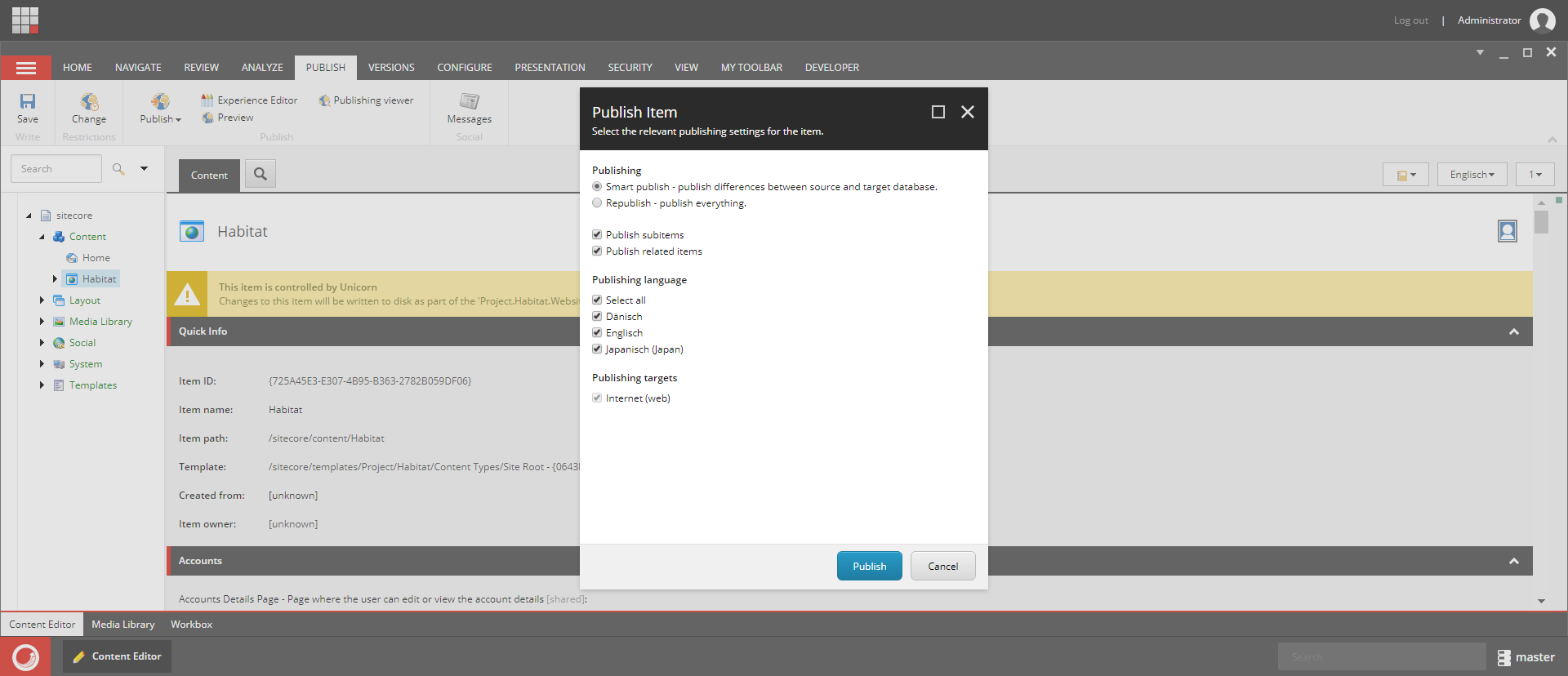Screen dimensions: 1568x676
Task: Open the Englisch language dropdown
Action: 1472,175
